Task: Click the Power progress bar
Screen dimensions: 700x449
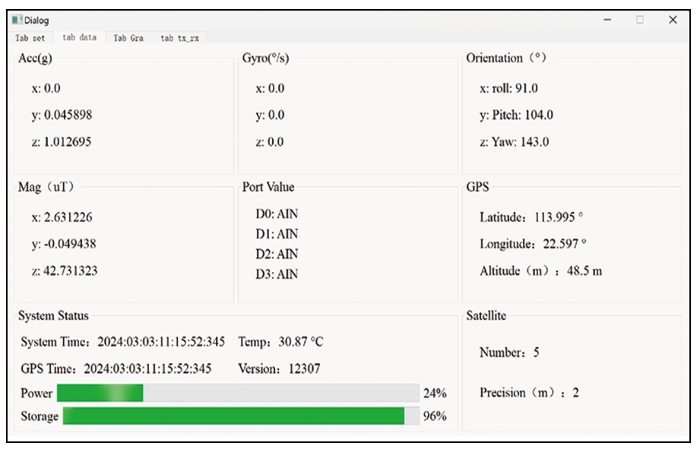Action: coord(238,393)
